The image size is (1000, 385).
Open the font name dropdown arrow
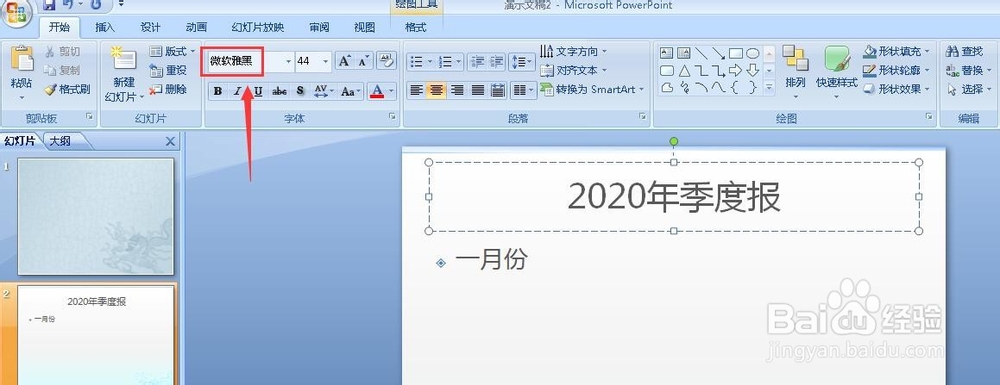288,61
